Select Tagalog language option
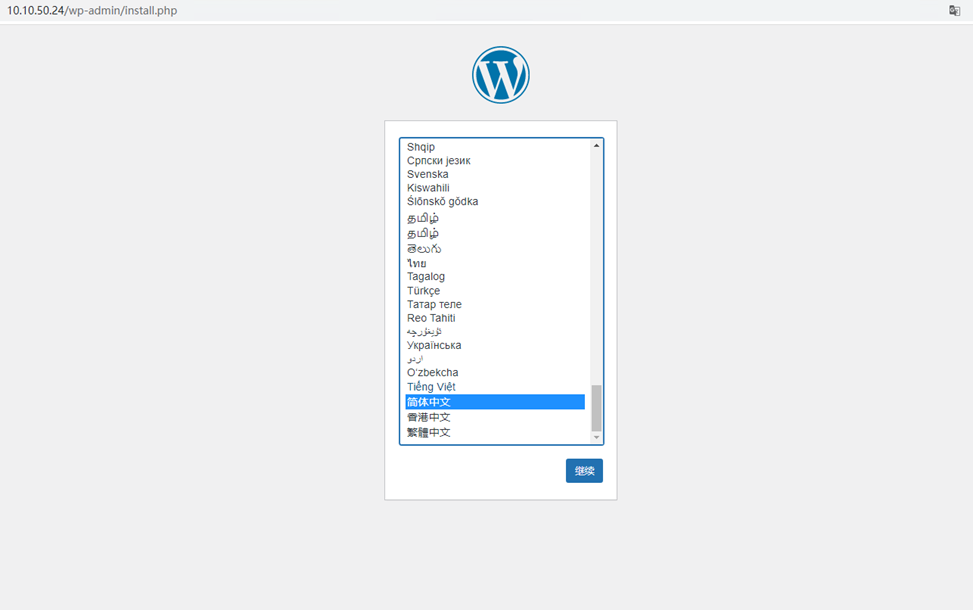The height and width of the screenshot is (610, 973). pyautogui.click(x=495, y=277)
